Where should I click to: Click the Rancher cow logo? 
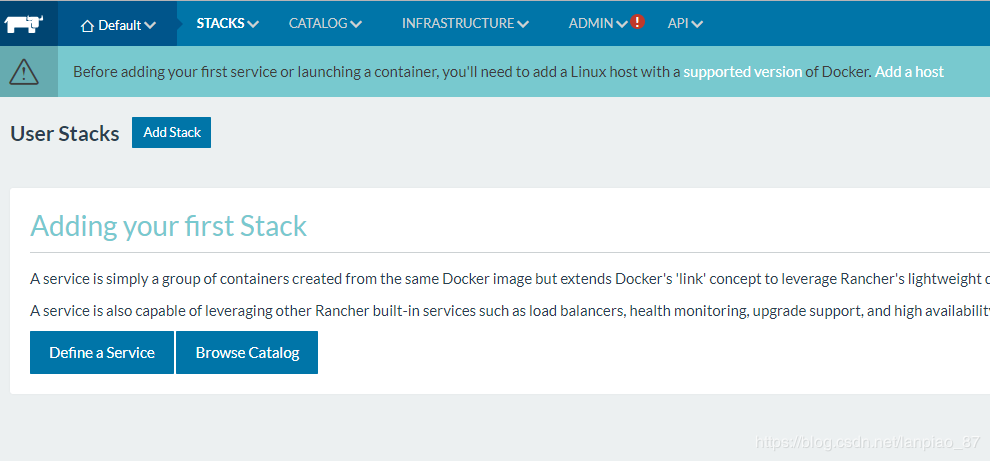pos(24,23)
